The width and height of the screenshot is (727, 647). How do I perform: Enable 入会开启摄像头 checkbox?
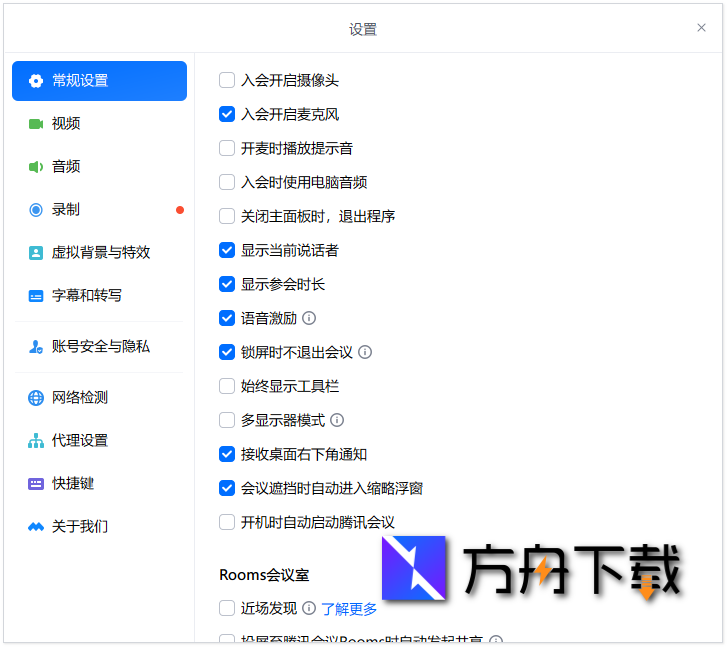(x=227, y=80)
